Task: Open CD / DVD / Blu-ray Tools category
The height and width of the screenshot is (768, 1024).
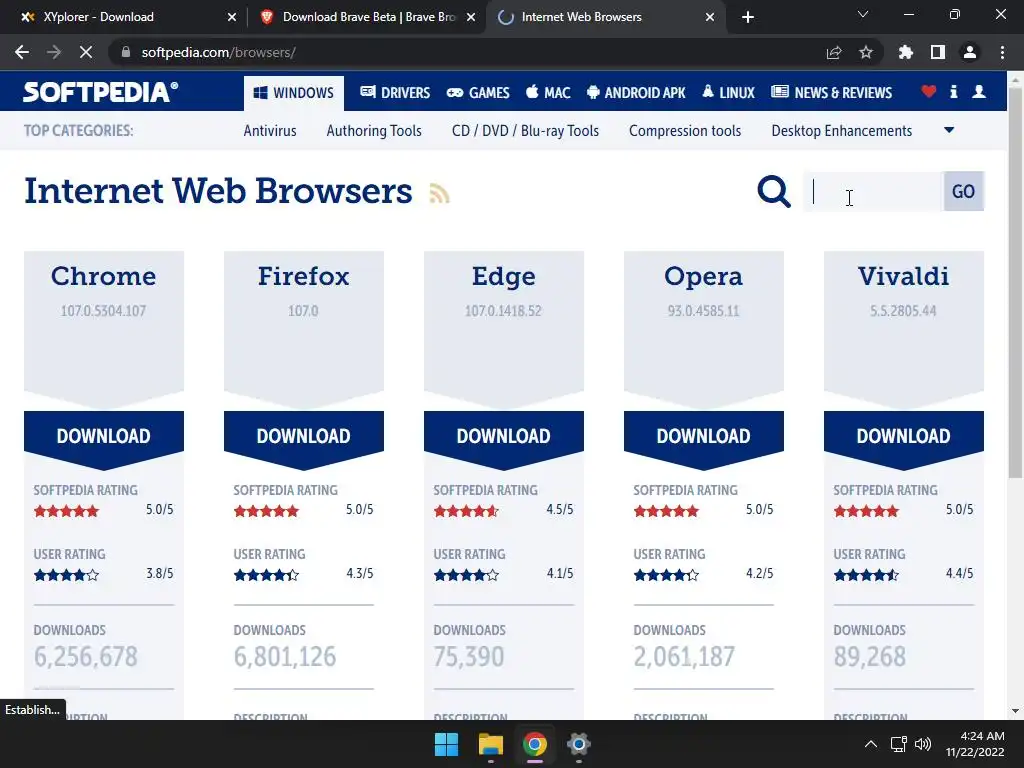Action: (525, 131)
